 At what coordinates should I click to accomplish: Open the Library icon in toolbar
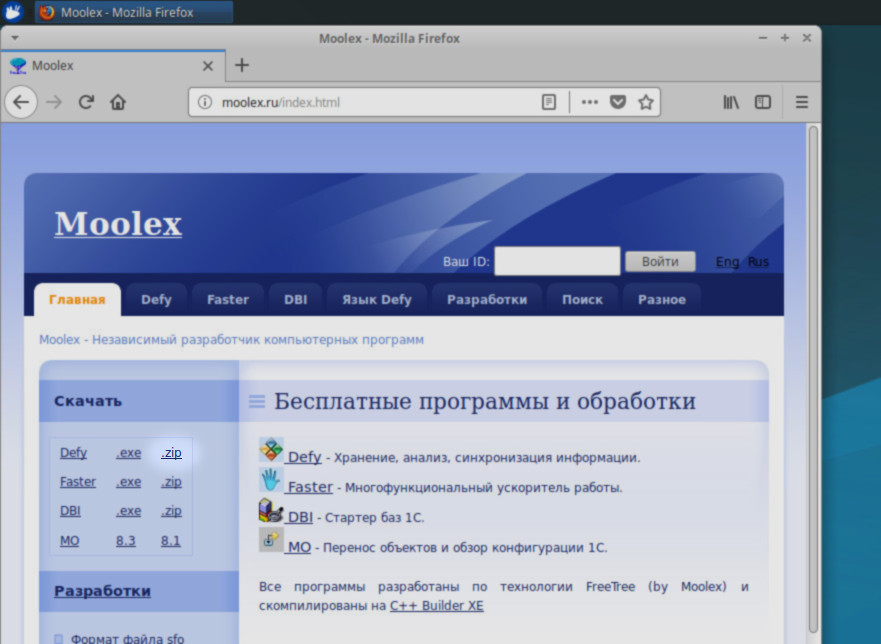click(730, 102)
